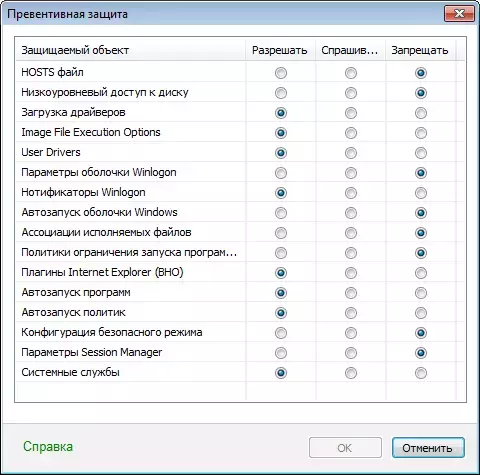Allow Параметры оболочки Winlogon changes
The width and height of the screenshot is (480, 475).
tap(281, 173)
